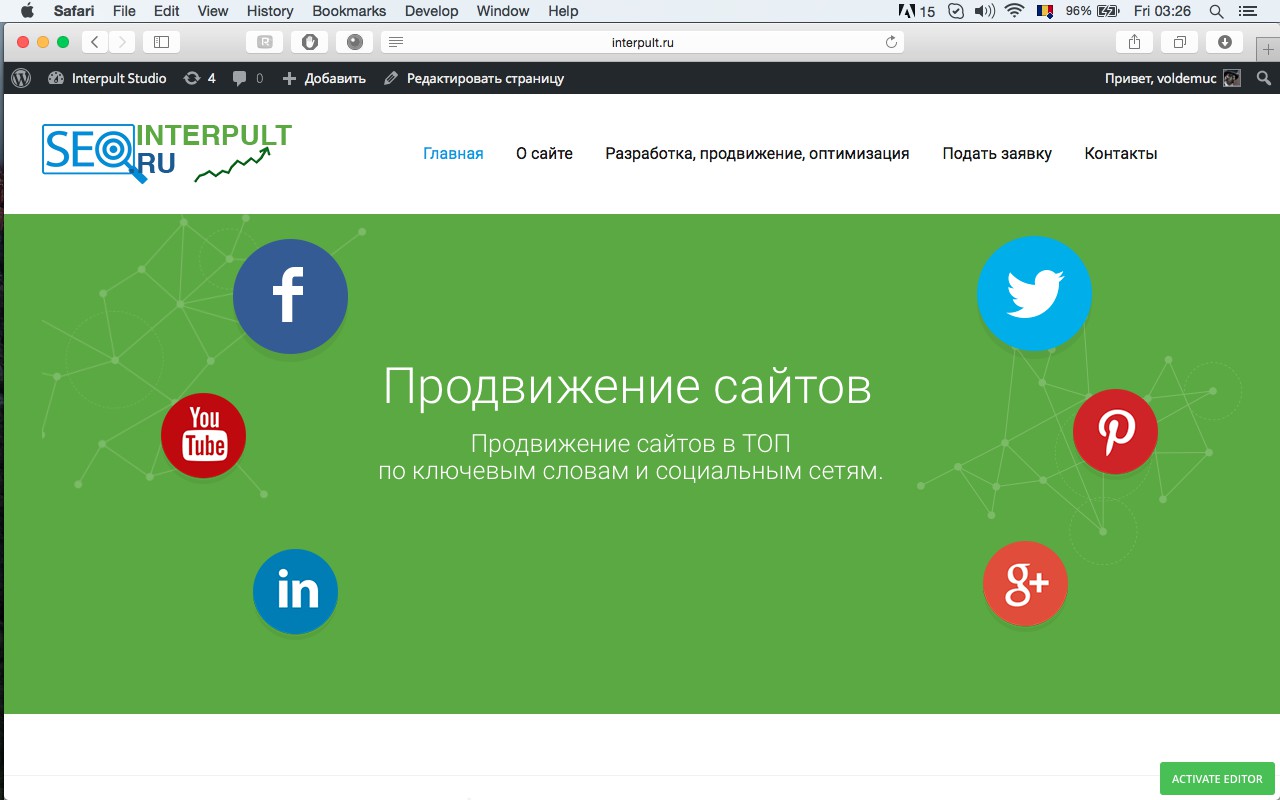Click the menu bar clock Fri 03:26
This screenshot has width=1280, height=800.
coord(1164,11)
